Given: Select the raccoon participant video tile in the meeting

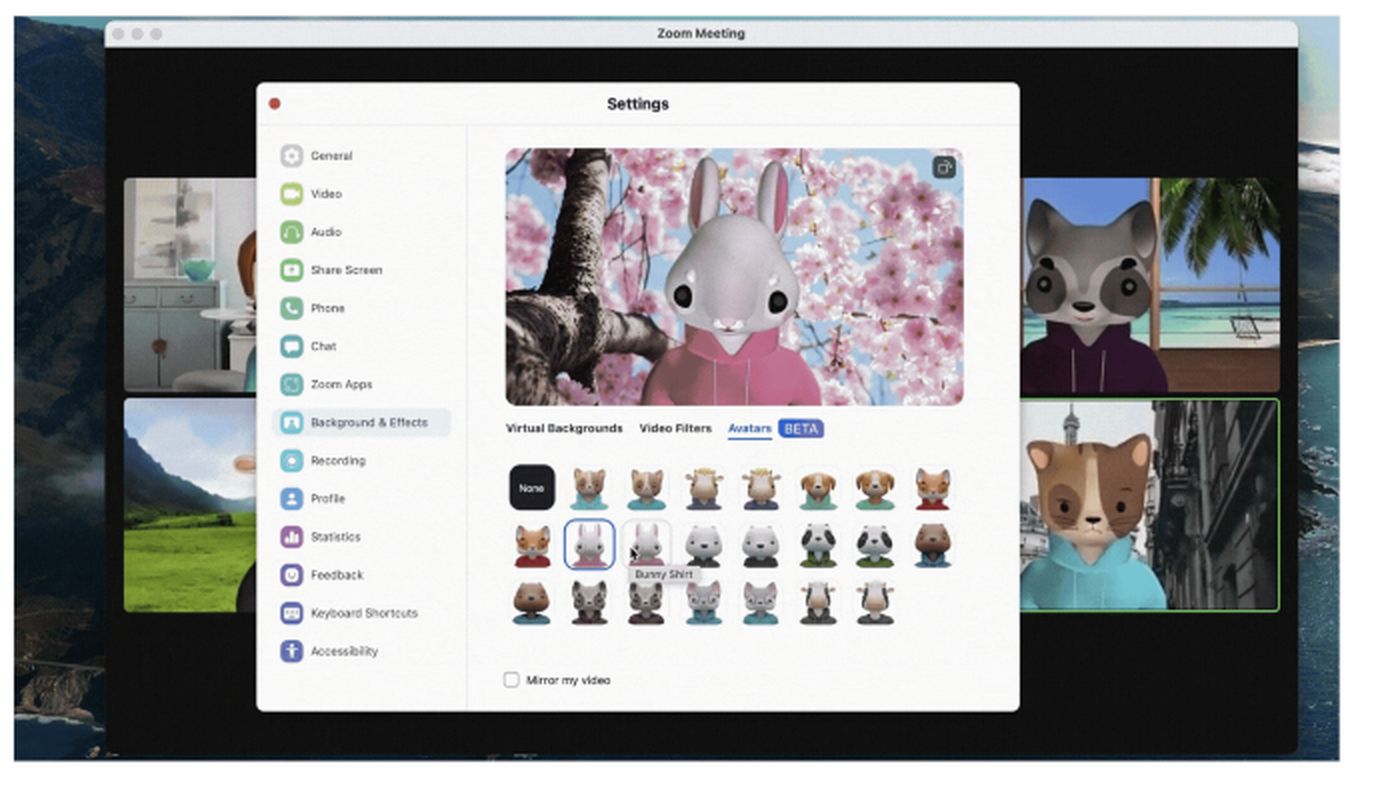Looking at the screenshot, I should coord(1150,286).
